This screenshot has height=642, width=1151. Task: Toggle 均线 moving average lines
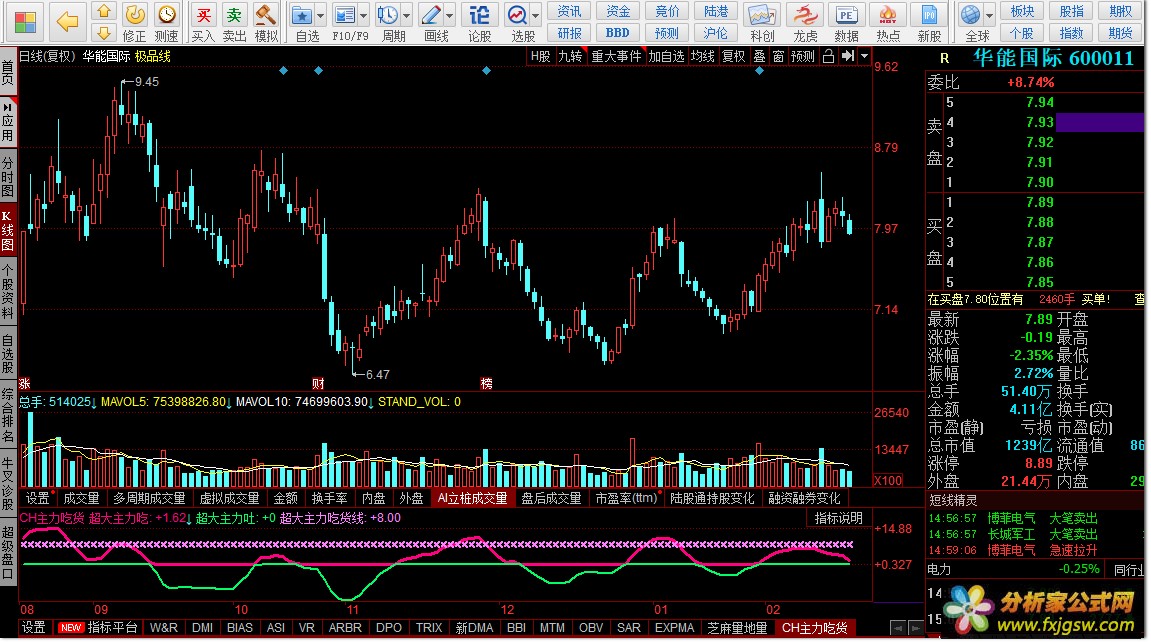(x=702, y=56)
